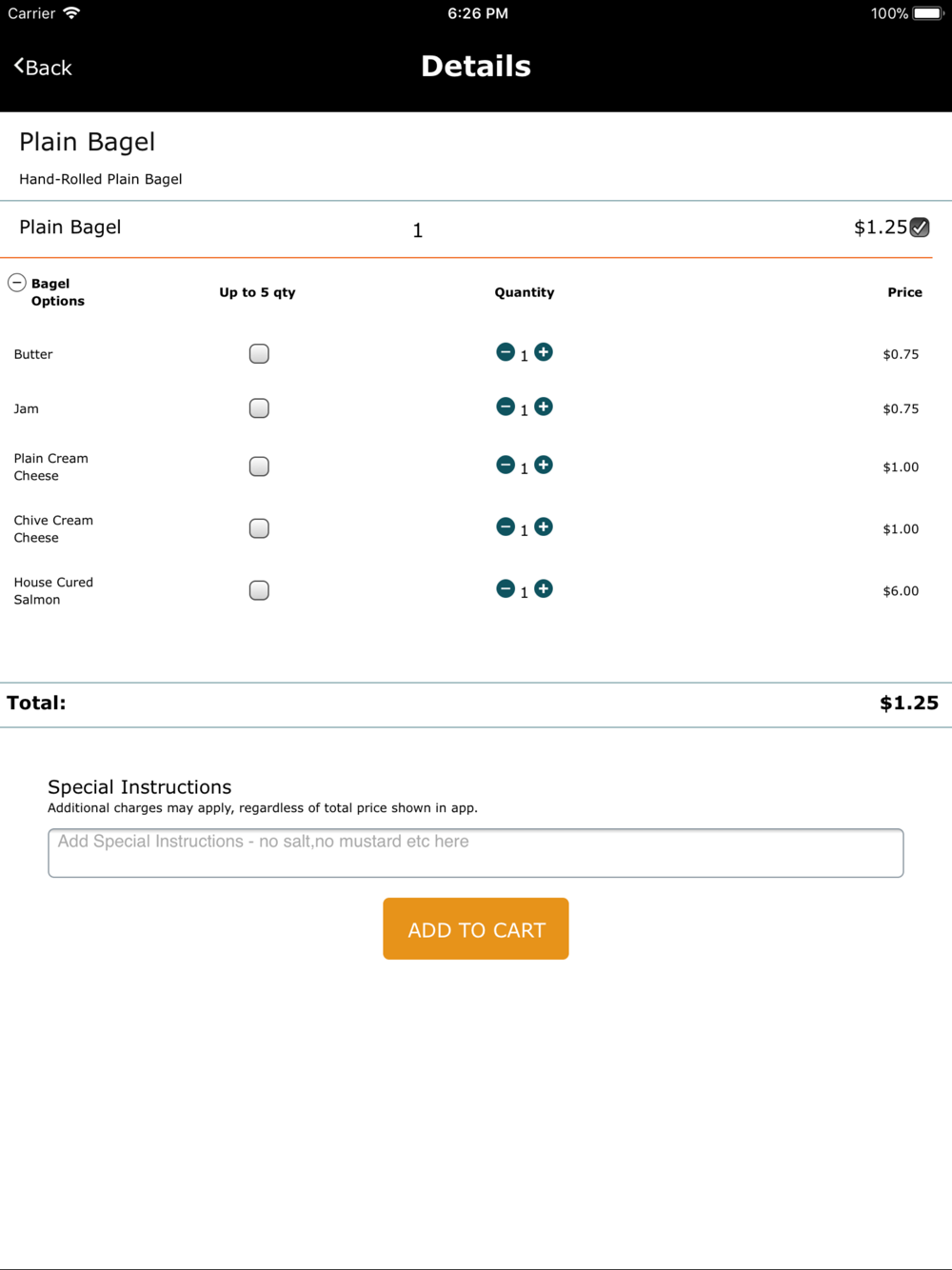Decrease Chive Cream Cheese quantity

(506, 526)
